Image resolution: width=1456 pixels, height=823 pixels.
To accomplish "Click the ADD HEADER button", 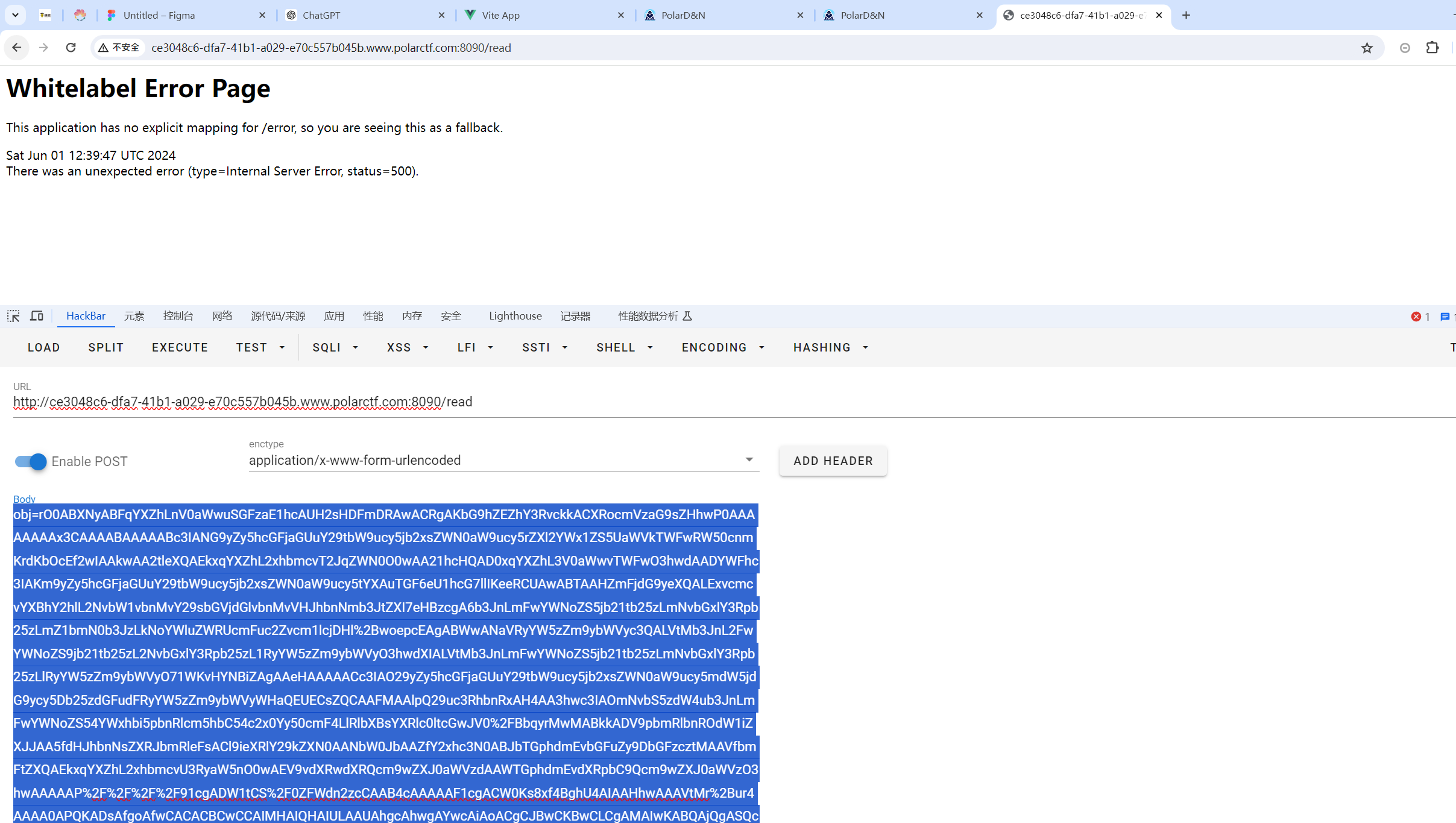I will click(x=832, y=461).
